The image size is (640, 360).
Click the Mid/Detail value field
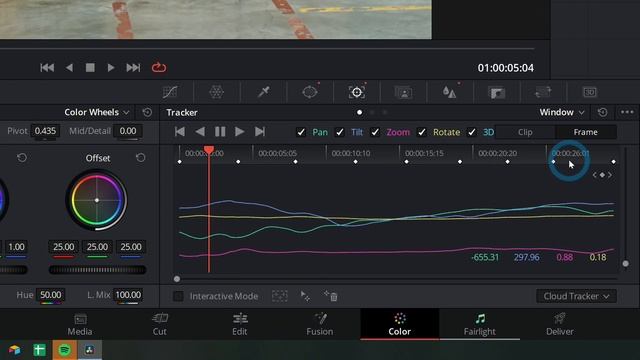tap(128, 131)
